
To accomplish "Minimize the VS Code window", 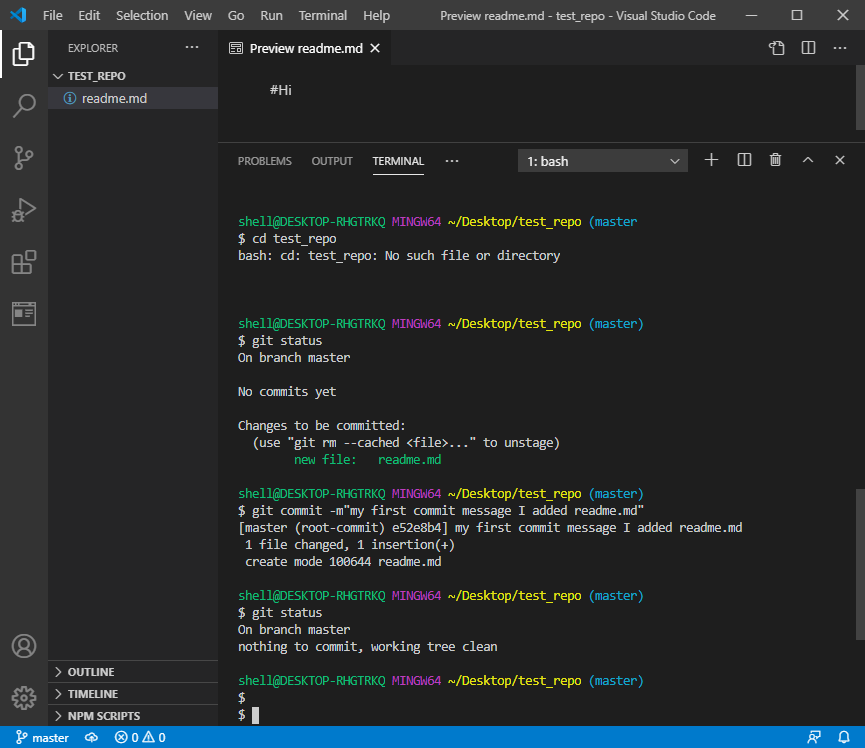I will (x=751, y=15).
